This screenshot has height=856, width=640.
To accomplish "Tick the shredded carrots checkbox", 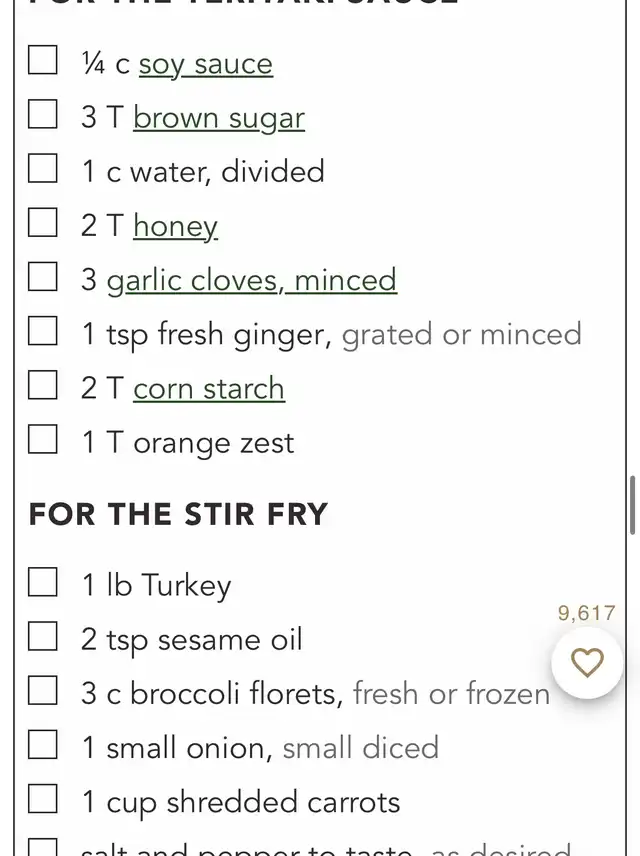I will pyautogui.click(x=43, y=799).
